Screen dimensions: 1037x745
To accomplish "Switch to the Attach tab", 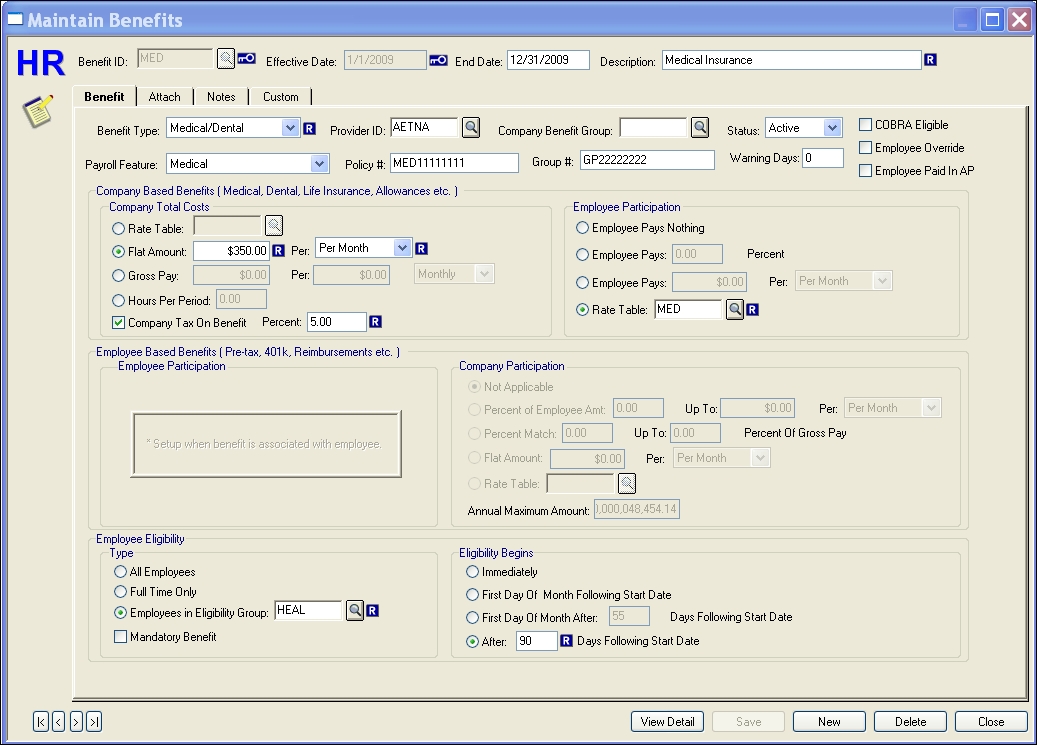I will pyautogui.click(x=165, y=97).
